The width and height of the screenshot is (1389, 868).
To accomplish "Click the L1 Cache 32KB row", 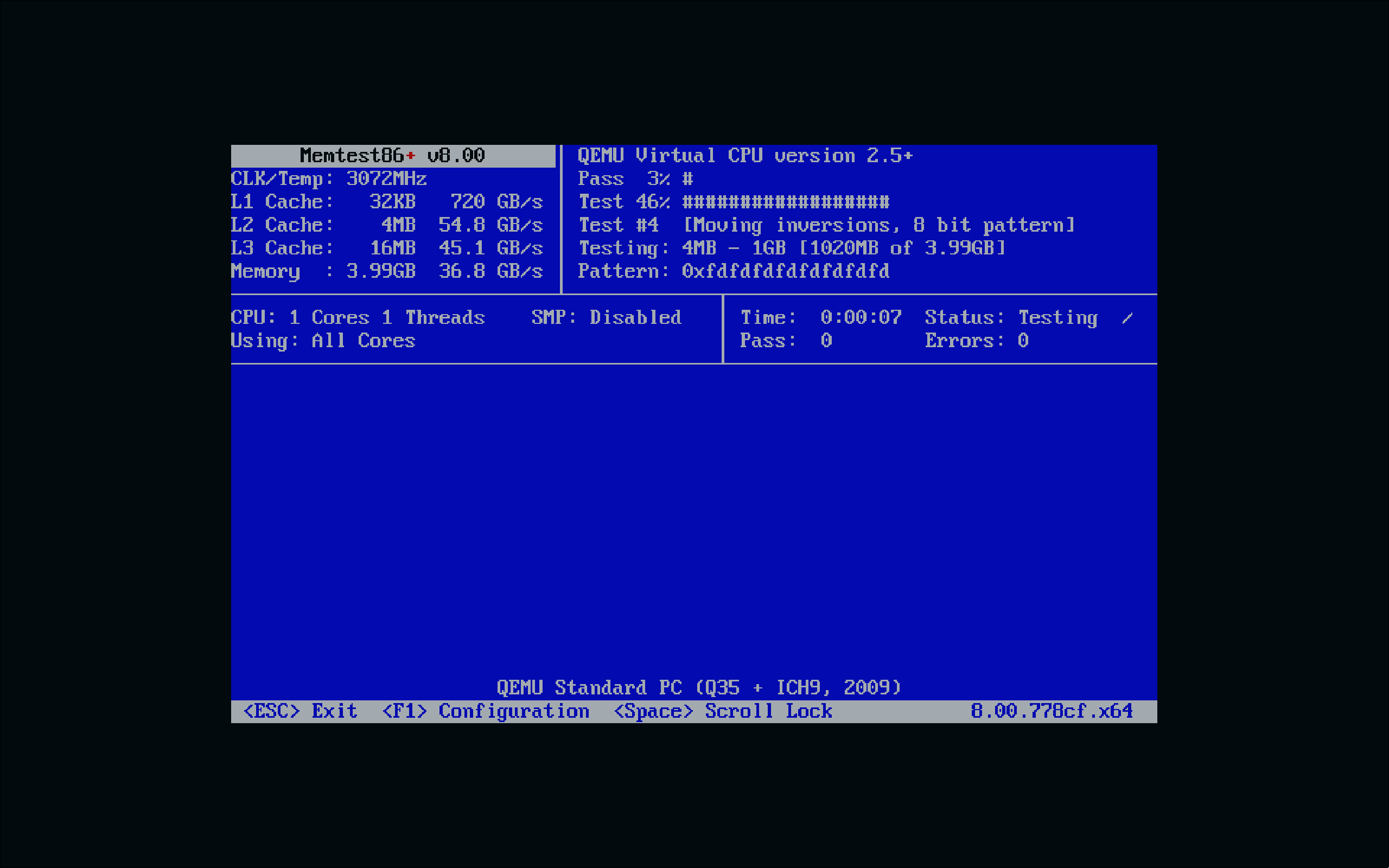I will (387, 201).
